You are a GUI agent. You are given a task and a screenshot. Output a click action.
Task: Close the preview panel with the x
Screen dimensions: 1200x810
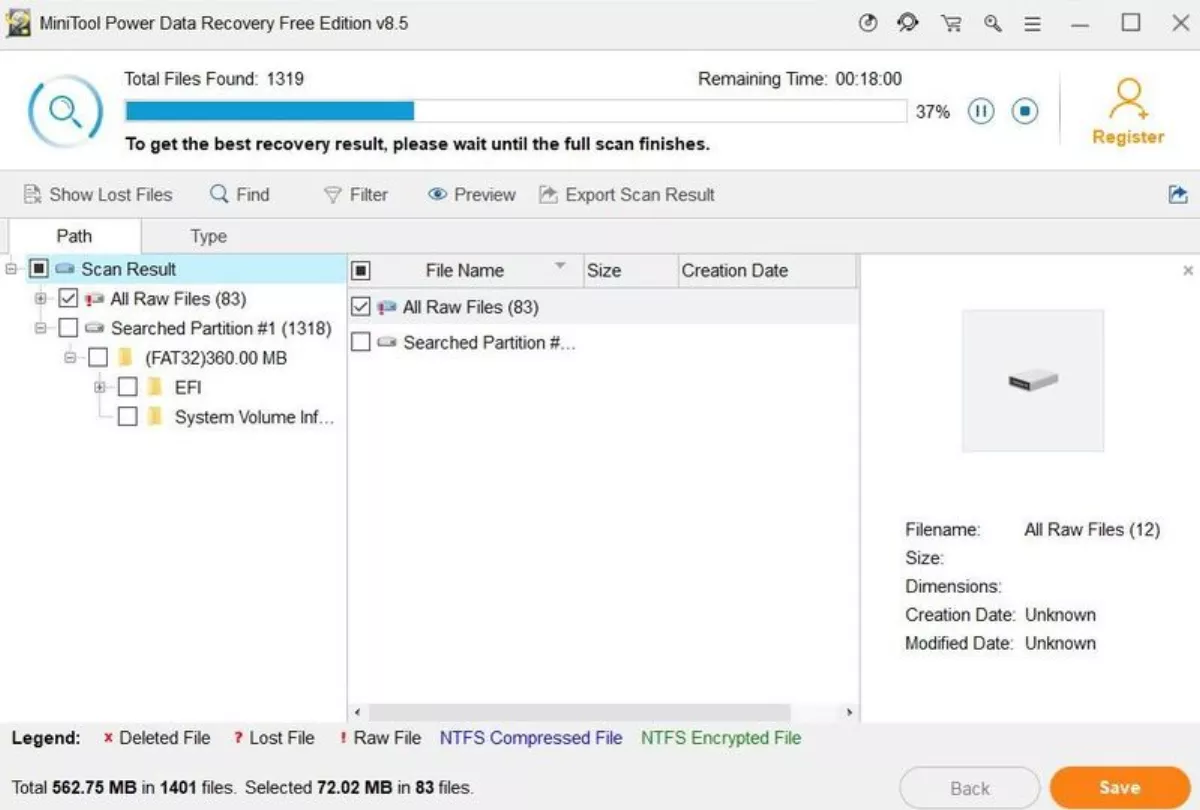1188,271
